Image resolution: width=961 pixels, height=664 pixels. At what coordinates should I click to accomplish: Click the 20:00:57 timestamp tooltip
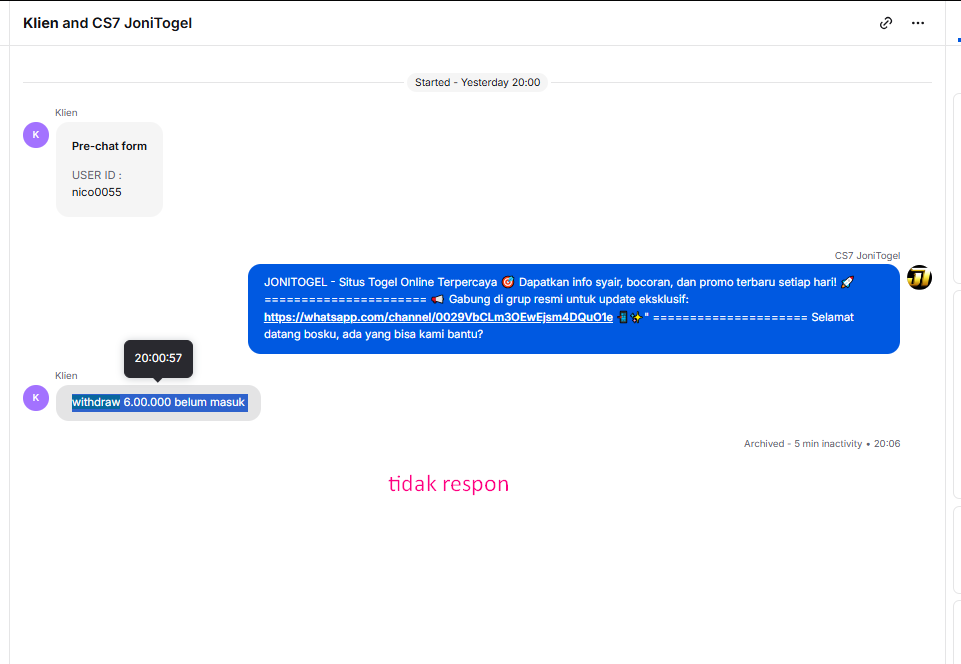click(158, 359)
